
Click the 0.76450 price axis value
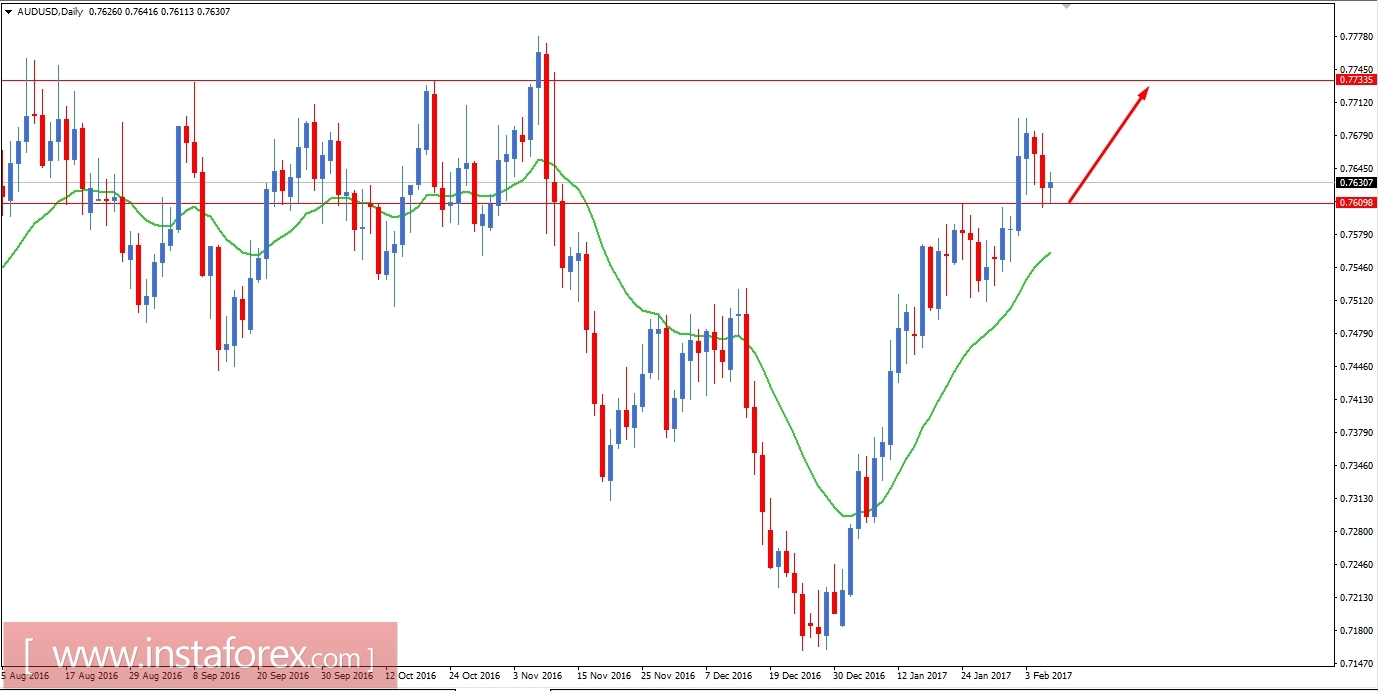tap(1356, 168)
